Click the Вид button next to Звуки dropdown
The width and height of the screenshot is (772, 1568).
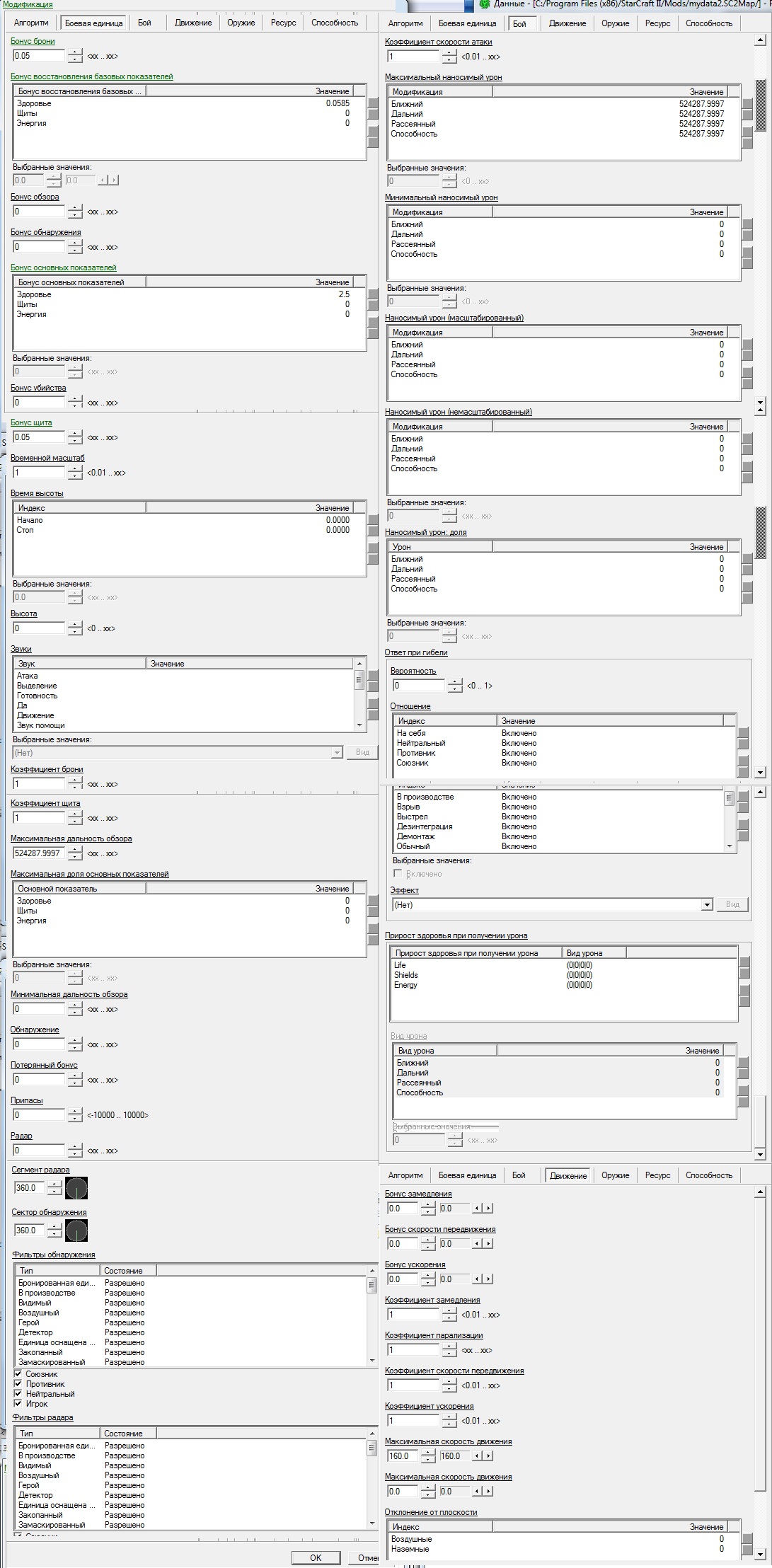362,752
